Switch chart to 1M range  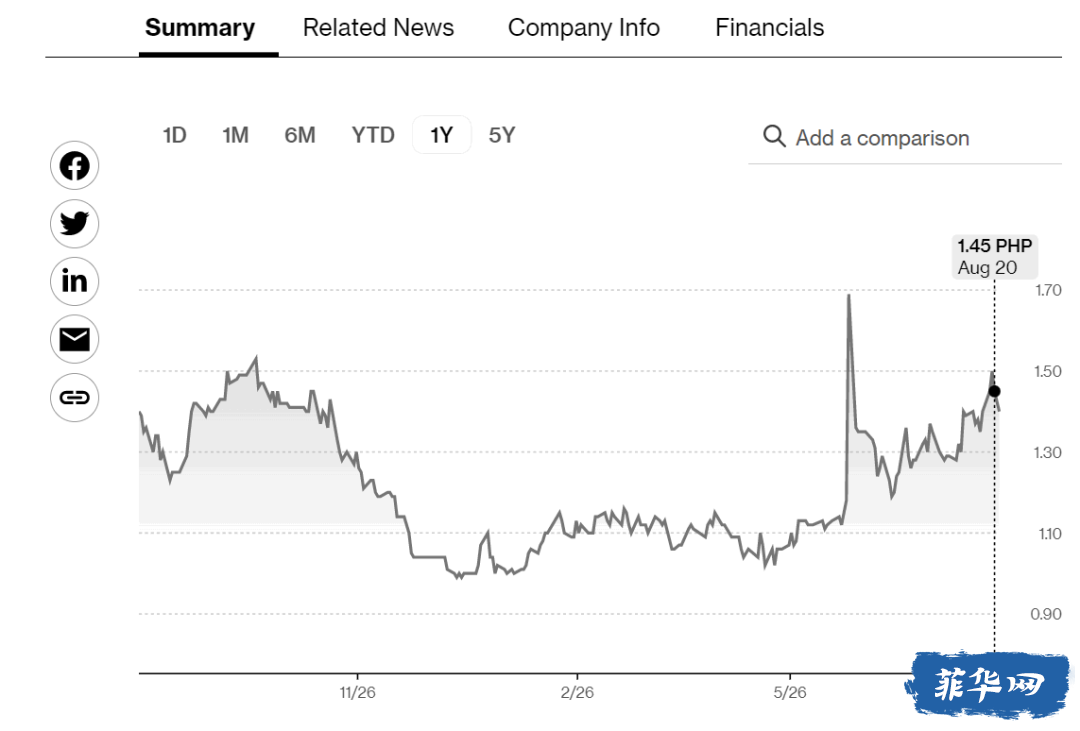point(236,135)
